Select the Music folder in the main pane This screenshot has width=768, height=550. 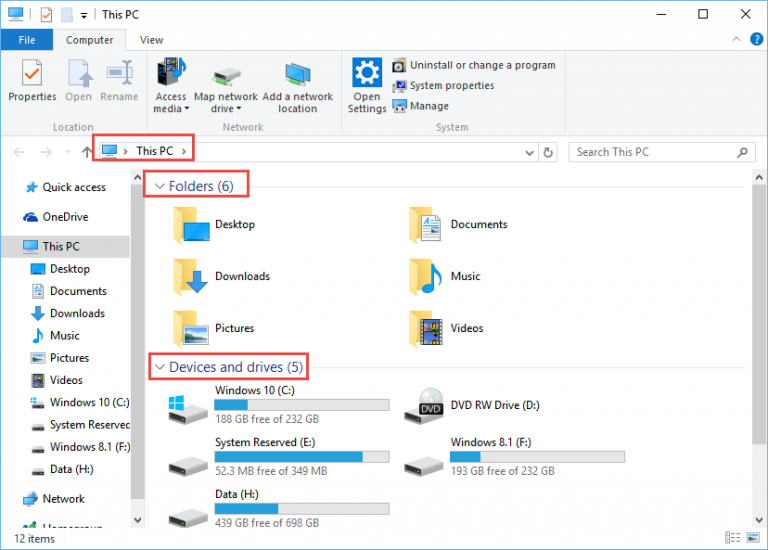coord(445,276)
